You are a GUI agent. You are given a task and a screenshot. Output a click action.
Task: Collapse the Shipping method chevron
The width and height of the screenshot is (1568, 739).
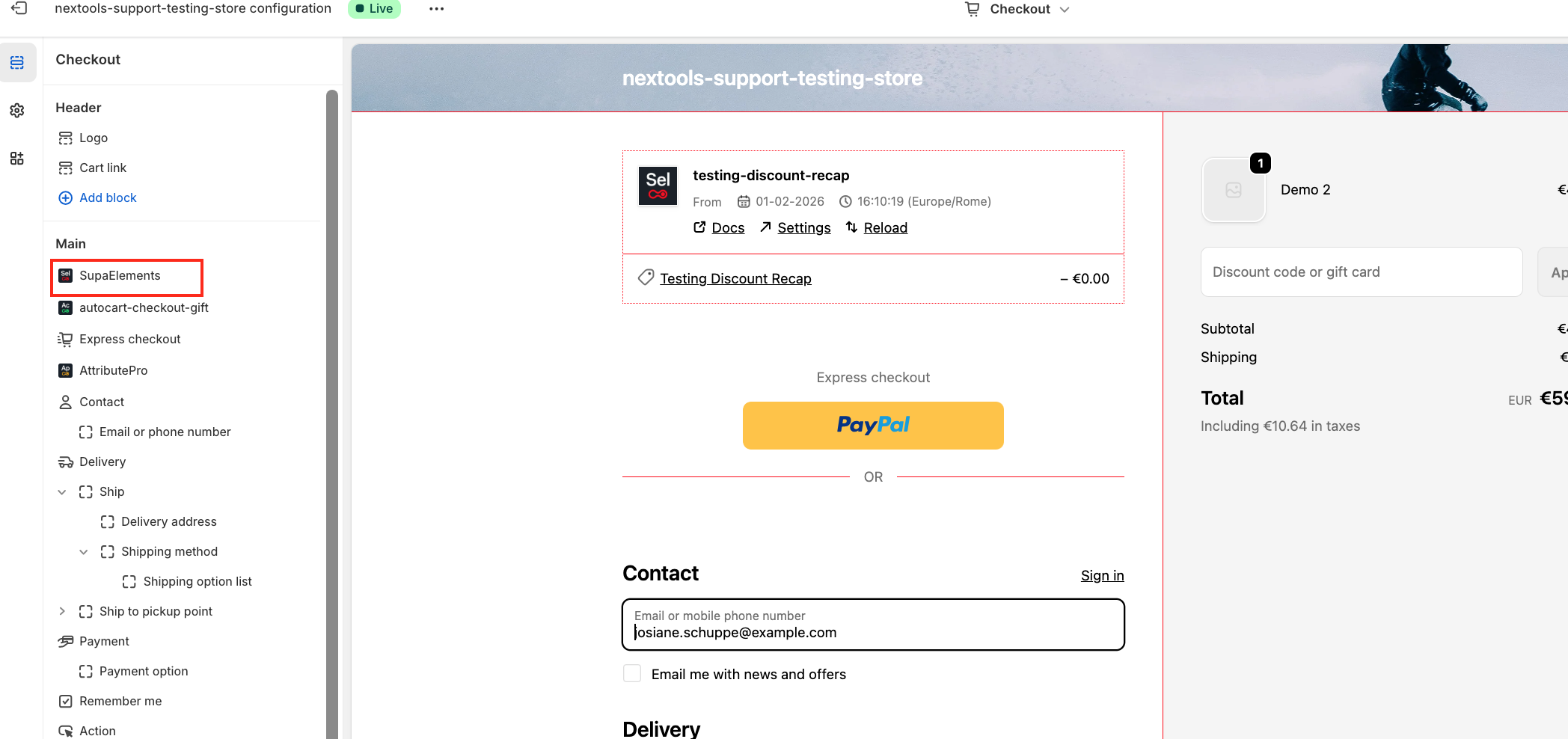(84, 552)
